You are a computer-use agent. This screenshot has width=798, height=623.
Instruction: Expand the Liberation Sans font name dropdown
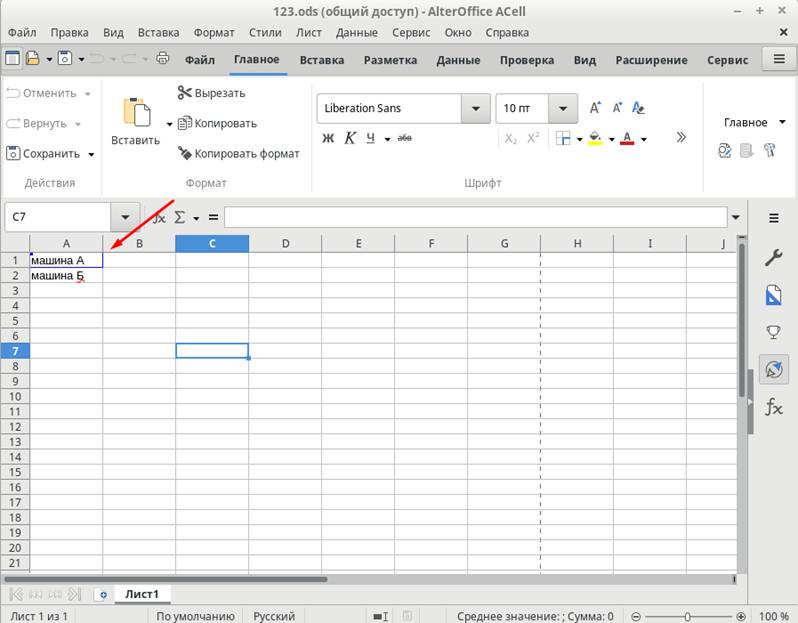(475, 108)
